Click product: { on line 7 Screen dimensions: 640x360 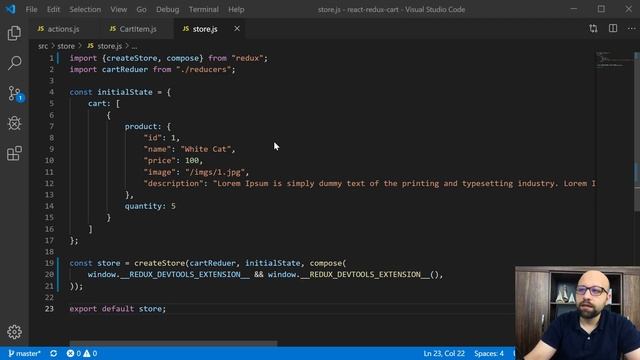[x=148, y=127]
